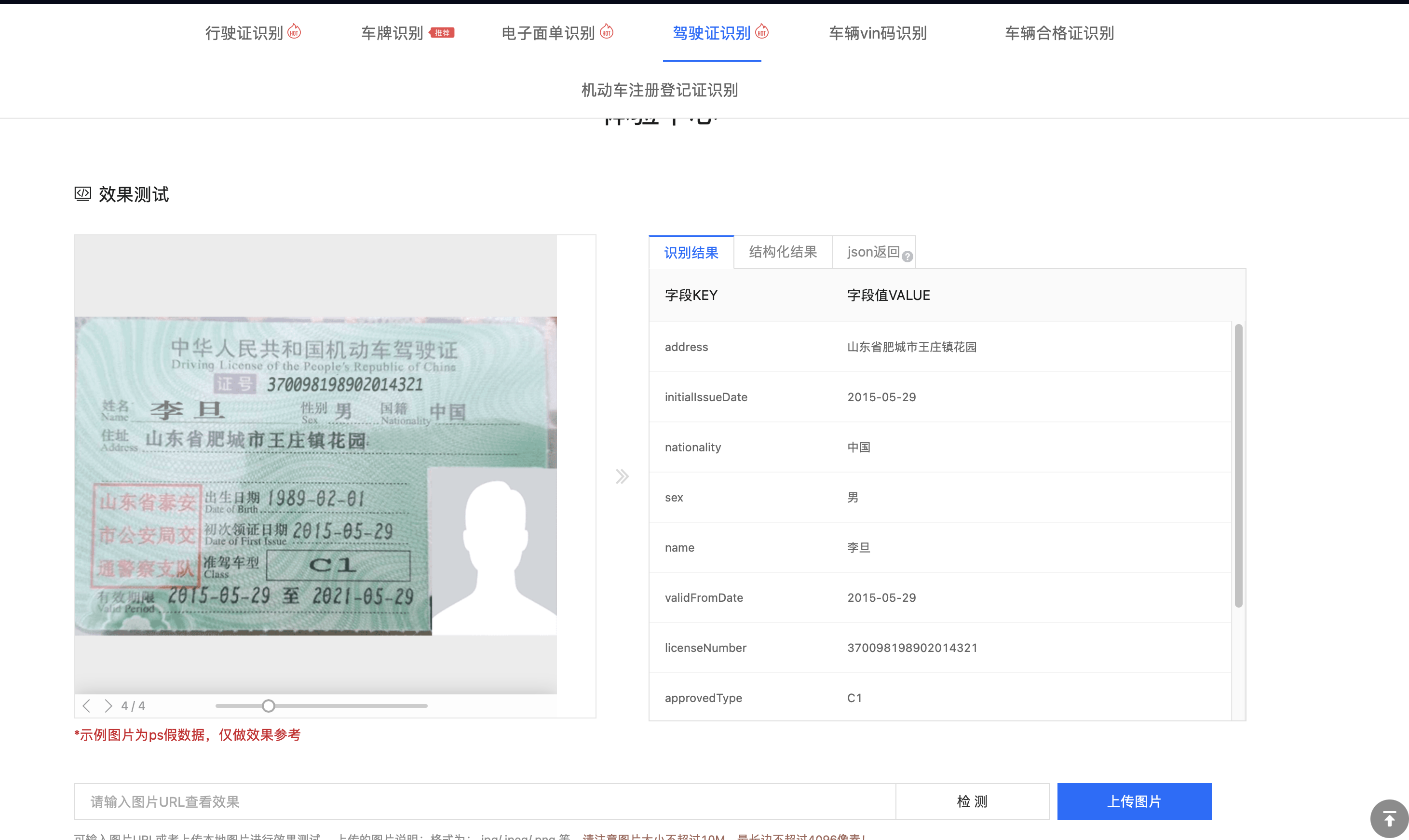1409x840 pixels.
Task: Click the 效果测试 section heading
Action: 134,195
